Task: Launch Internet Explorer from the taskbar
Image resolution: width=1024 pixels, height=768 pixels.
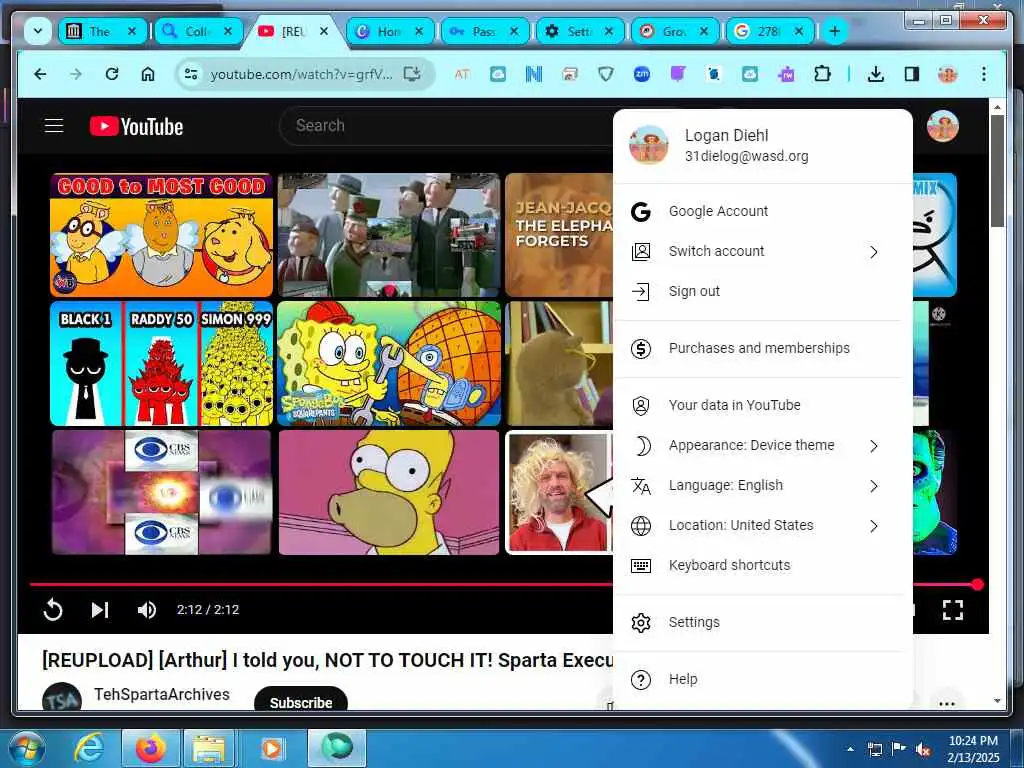Action: click(x=89, y=748)
